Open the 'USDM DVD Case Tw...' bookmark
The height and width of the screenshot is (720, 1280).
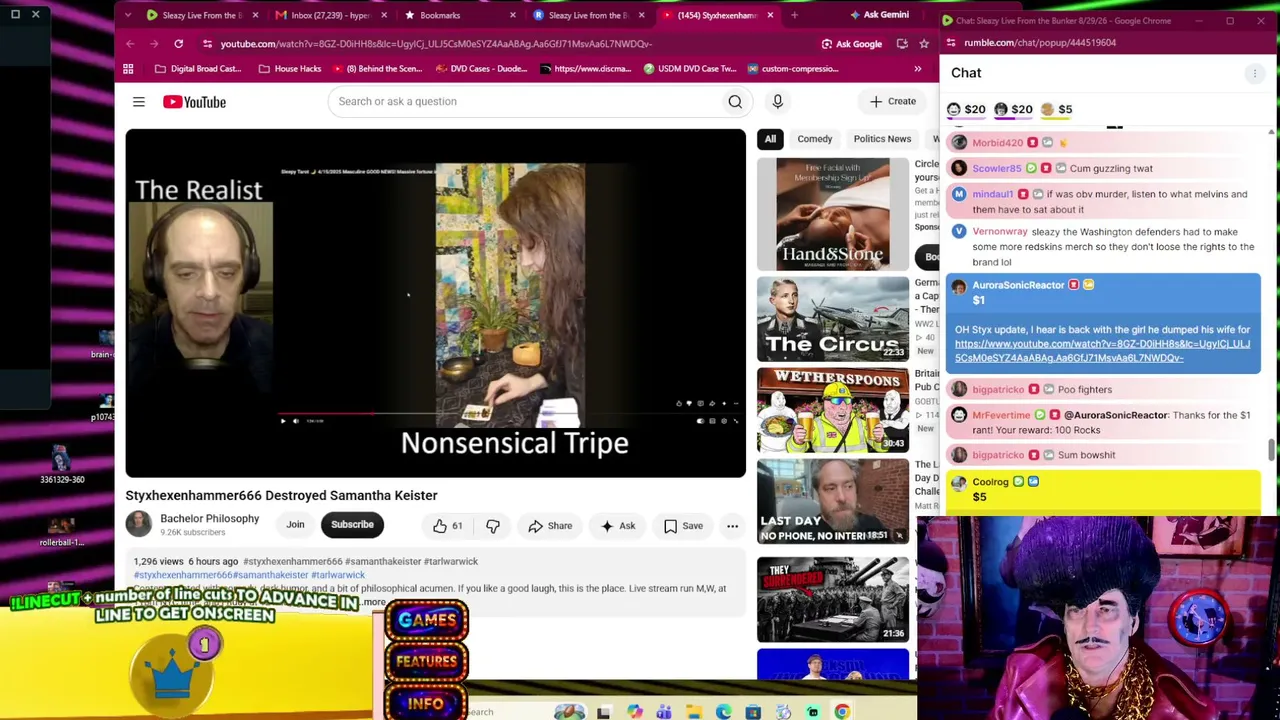coord(690,69)
